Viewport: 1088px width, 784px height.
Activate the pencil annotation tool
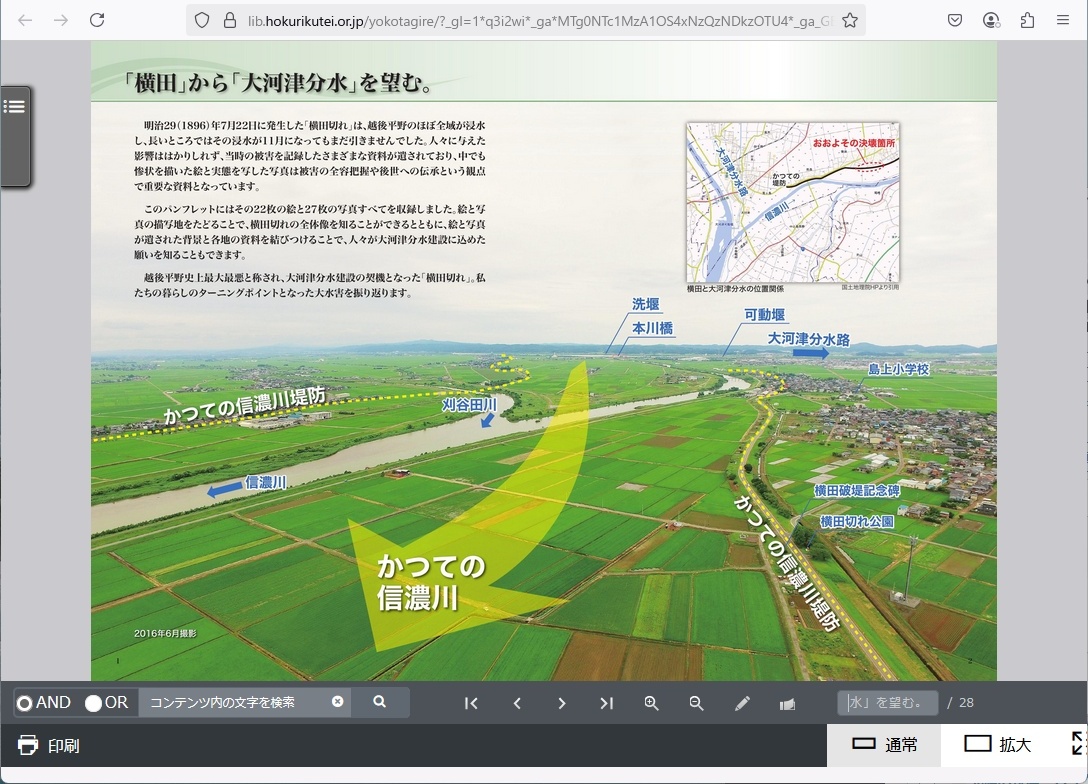pos(742,704)
